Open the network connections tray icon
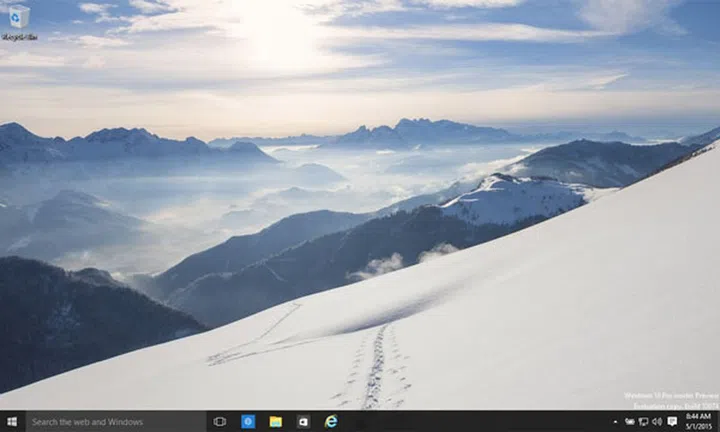The width and height of the screenshot is (720, 432). (643, 422)
